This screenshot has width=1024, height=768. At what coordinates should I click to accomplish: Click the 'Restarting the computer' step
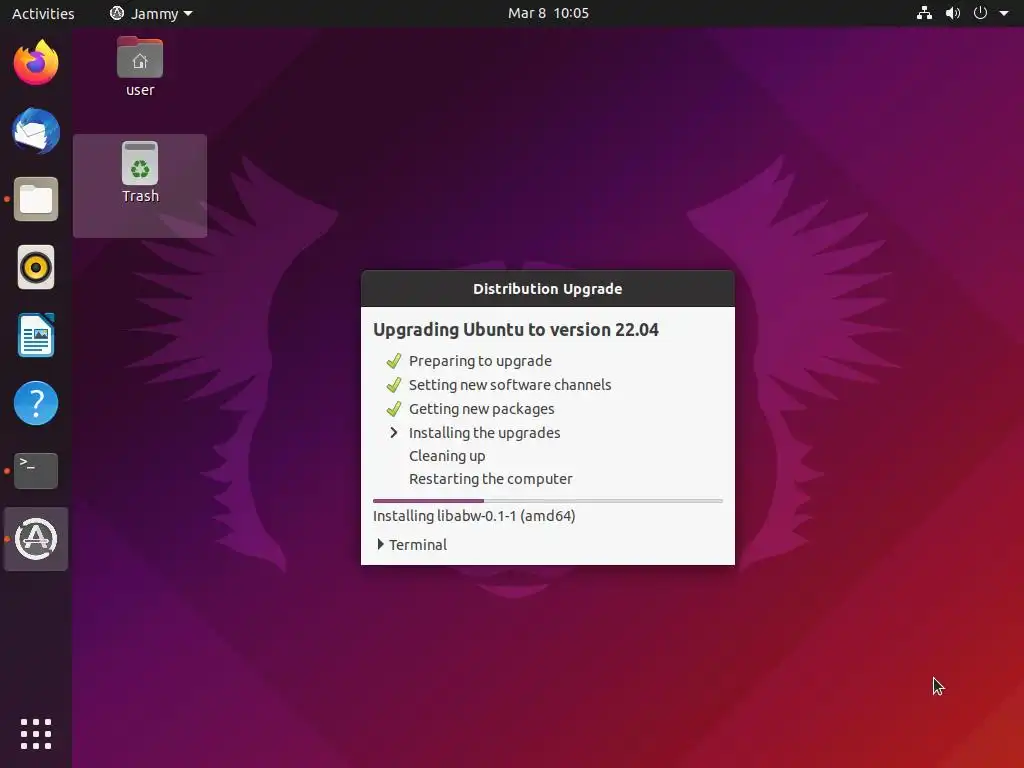tap(490, 479)
